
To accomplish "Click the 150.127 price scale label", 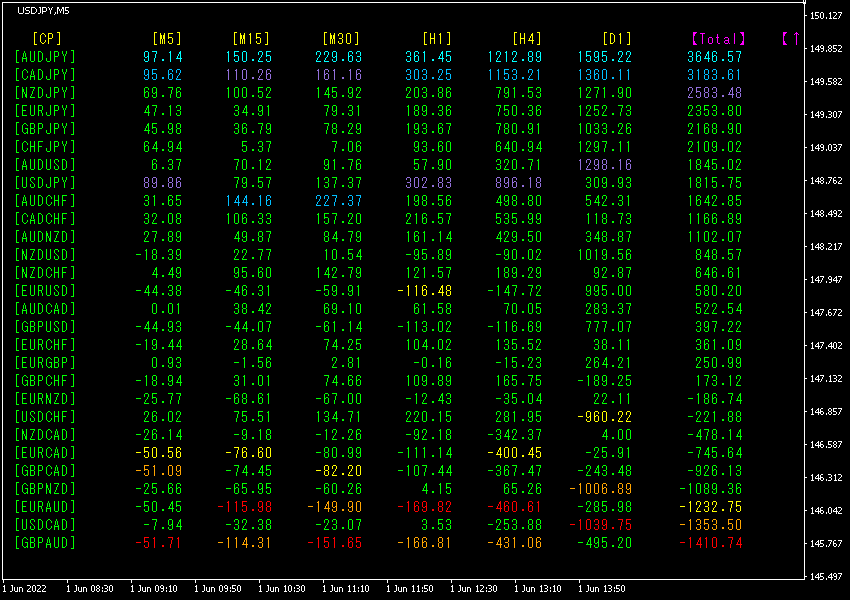I will click(x=826, y=16).
